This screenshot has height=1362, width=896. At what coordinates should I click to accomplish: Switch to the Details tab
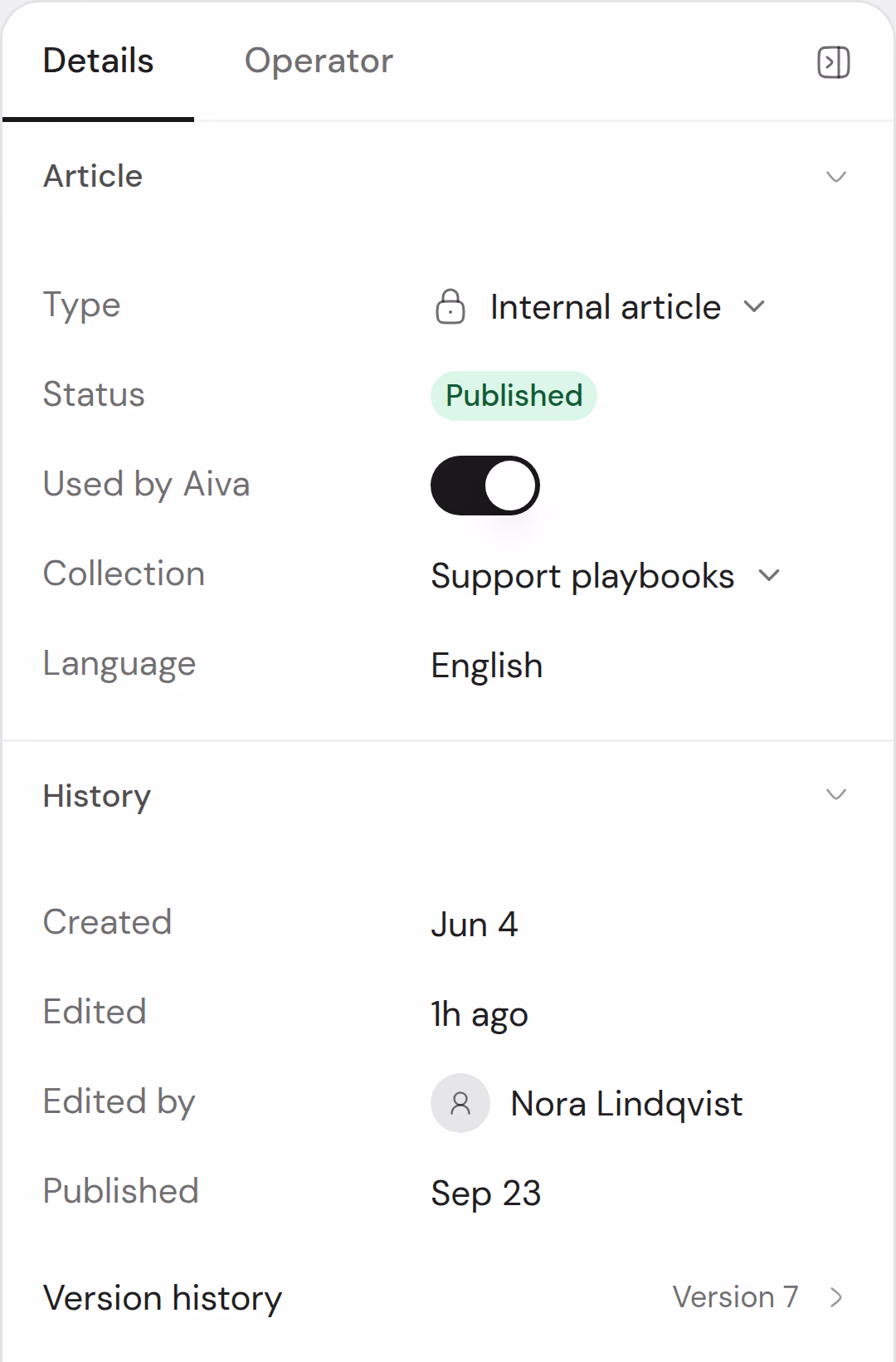point(98,61)
